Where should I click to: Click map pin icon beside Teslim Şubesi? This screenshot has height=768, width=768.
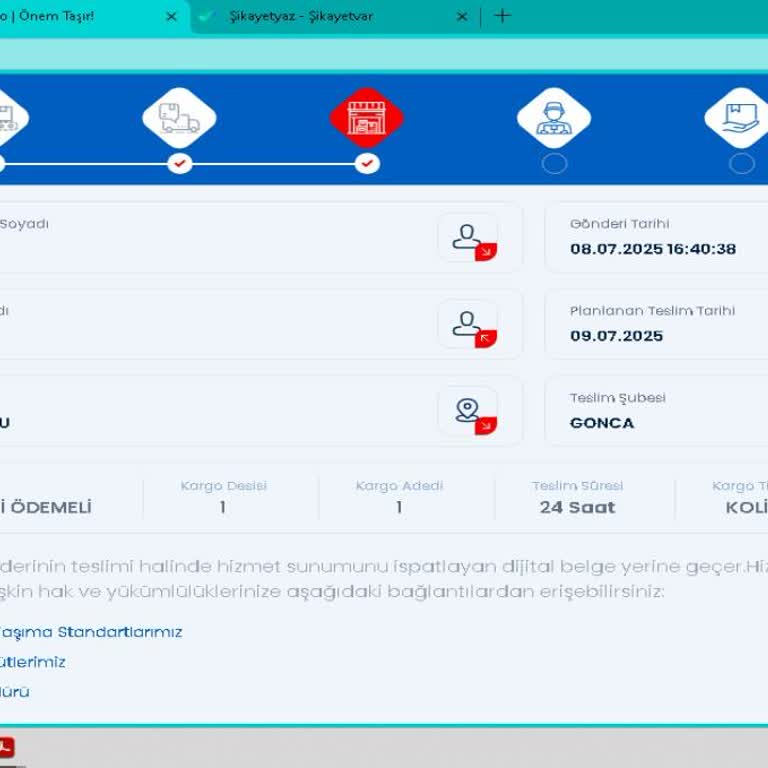point(467,411)
